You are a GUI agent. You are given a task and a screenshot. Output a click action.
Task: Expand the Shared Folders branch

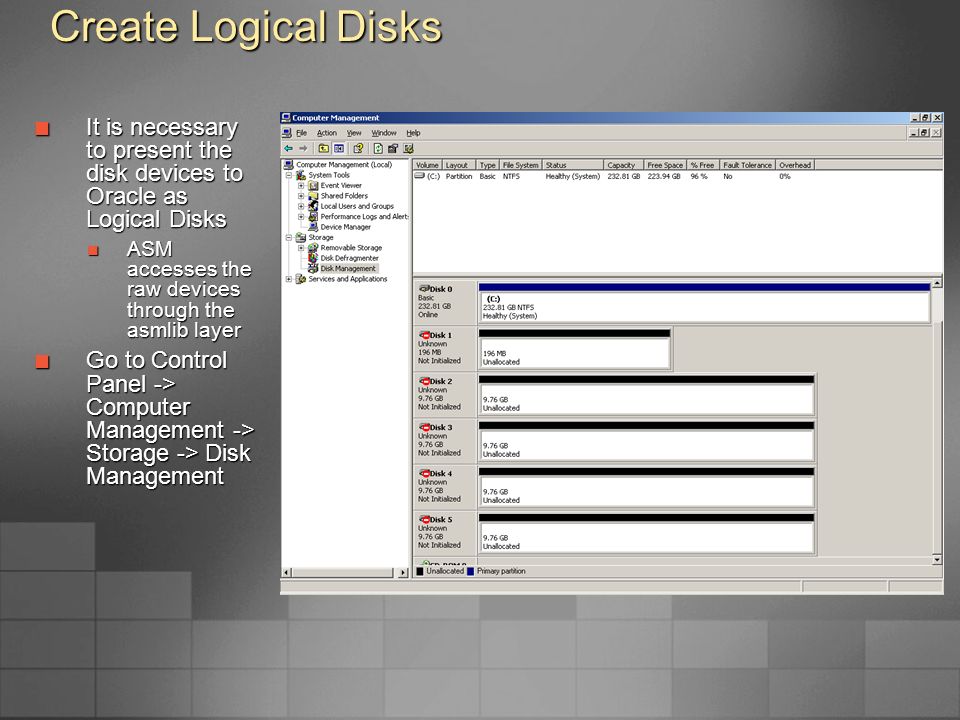(x=301, y=196)
